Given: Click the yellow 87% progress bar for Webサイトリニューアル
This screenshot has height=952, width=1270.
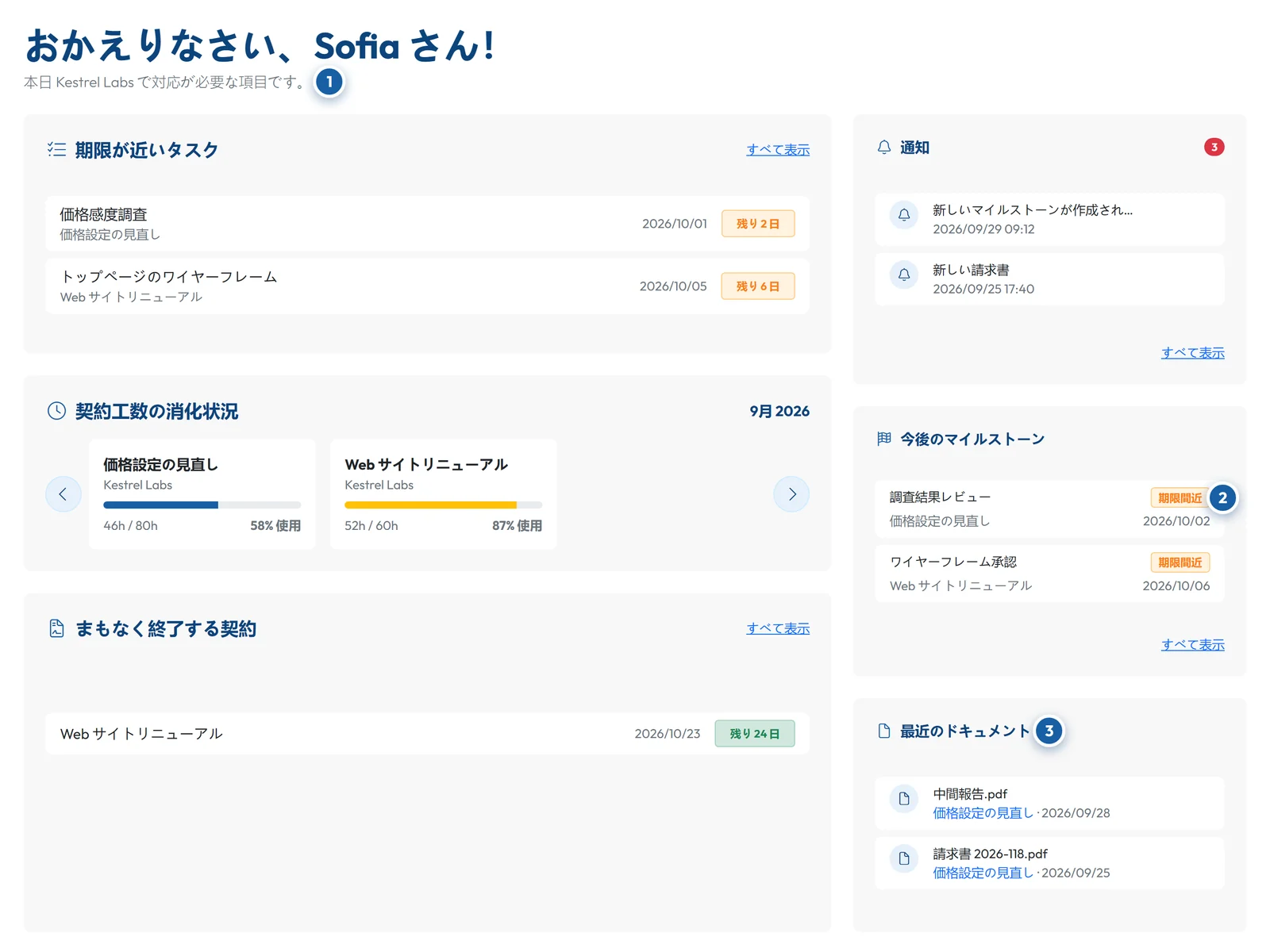Looking at the screenshot, I should point(430,505).
